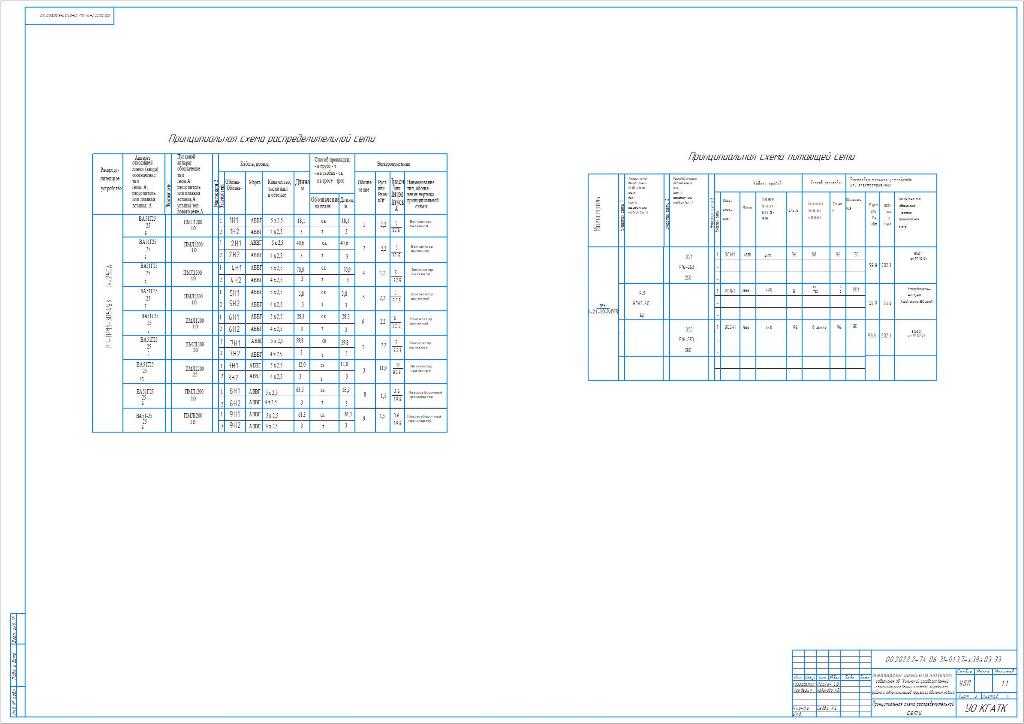
Task: Click the title "Принципиальная схема питающей сети"
Action: pyautogui.click(x=771, y=157)
